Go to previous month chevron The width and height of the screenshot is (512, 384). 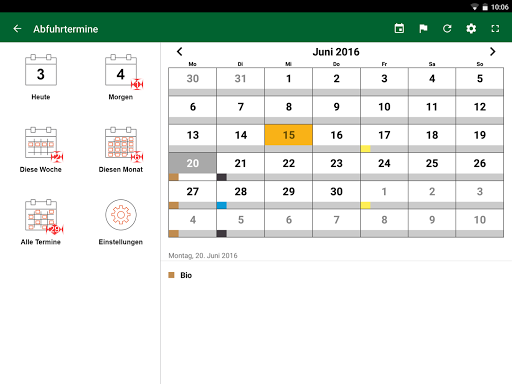pos(180,52)
